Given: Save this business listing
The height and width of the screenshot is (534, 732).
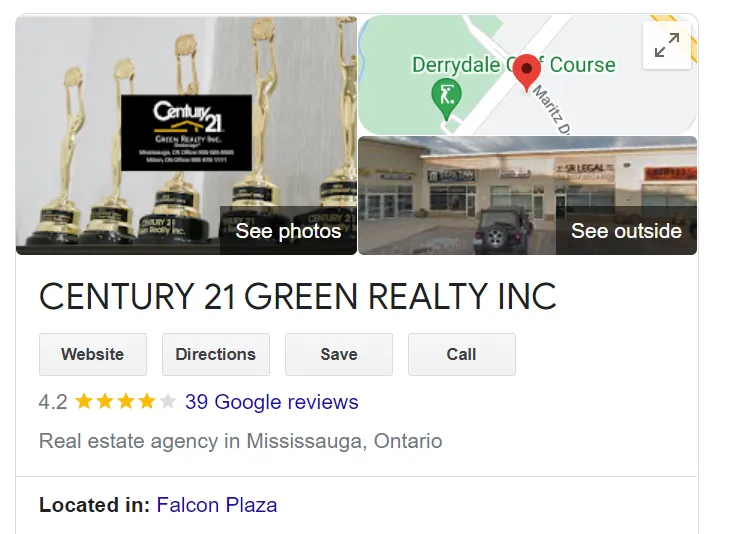Looking at the screenshot, I should (339, 354).
